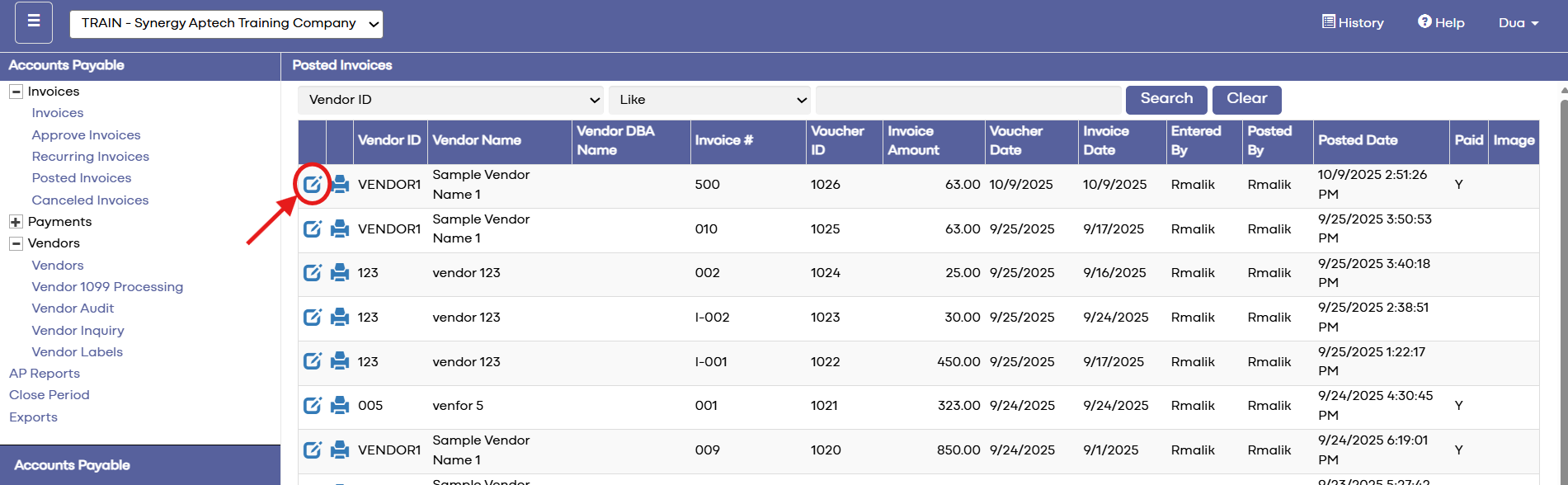Open the History menu item
1568x485 pixels.
pos(1353,23)
